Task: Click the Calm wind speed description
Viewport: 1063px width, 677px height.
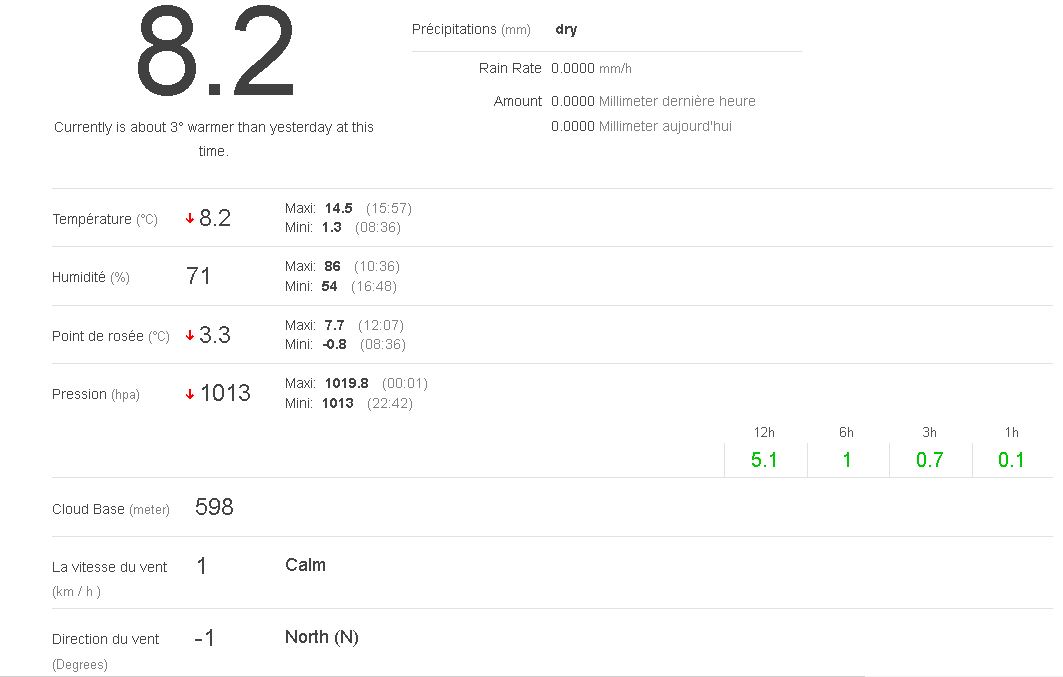Action: tap(305, 565)
